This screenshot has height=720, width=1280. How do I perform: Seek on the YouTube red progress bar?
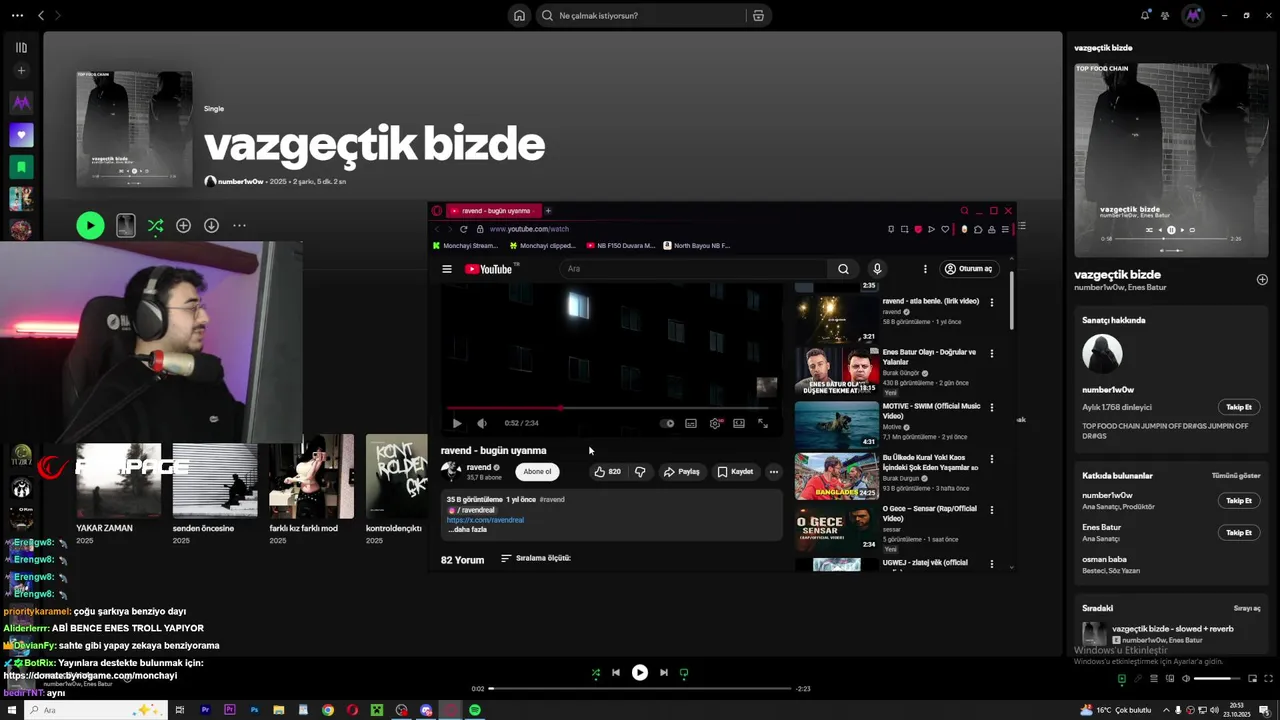click(608, 408)
